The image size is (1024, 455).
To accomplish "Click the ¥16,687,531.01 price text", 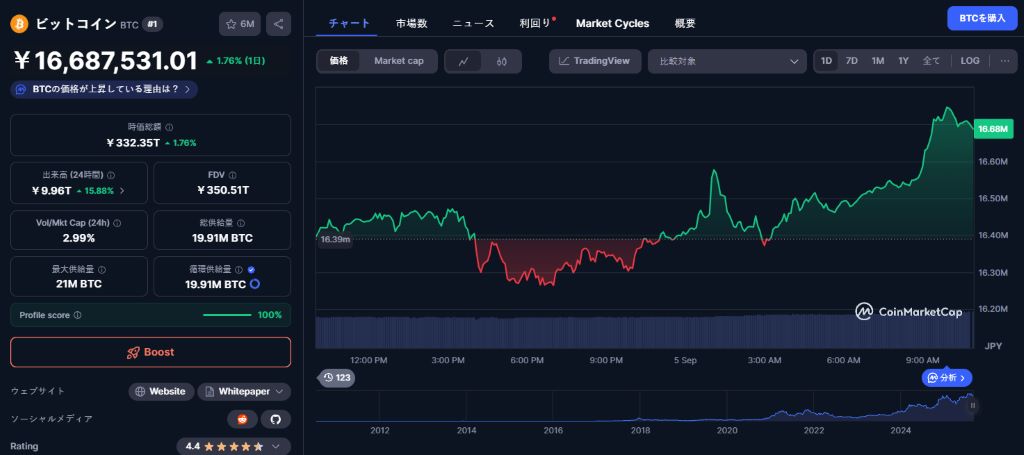I will (x=105, y=61).
